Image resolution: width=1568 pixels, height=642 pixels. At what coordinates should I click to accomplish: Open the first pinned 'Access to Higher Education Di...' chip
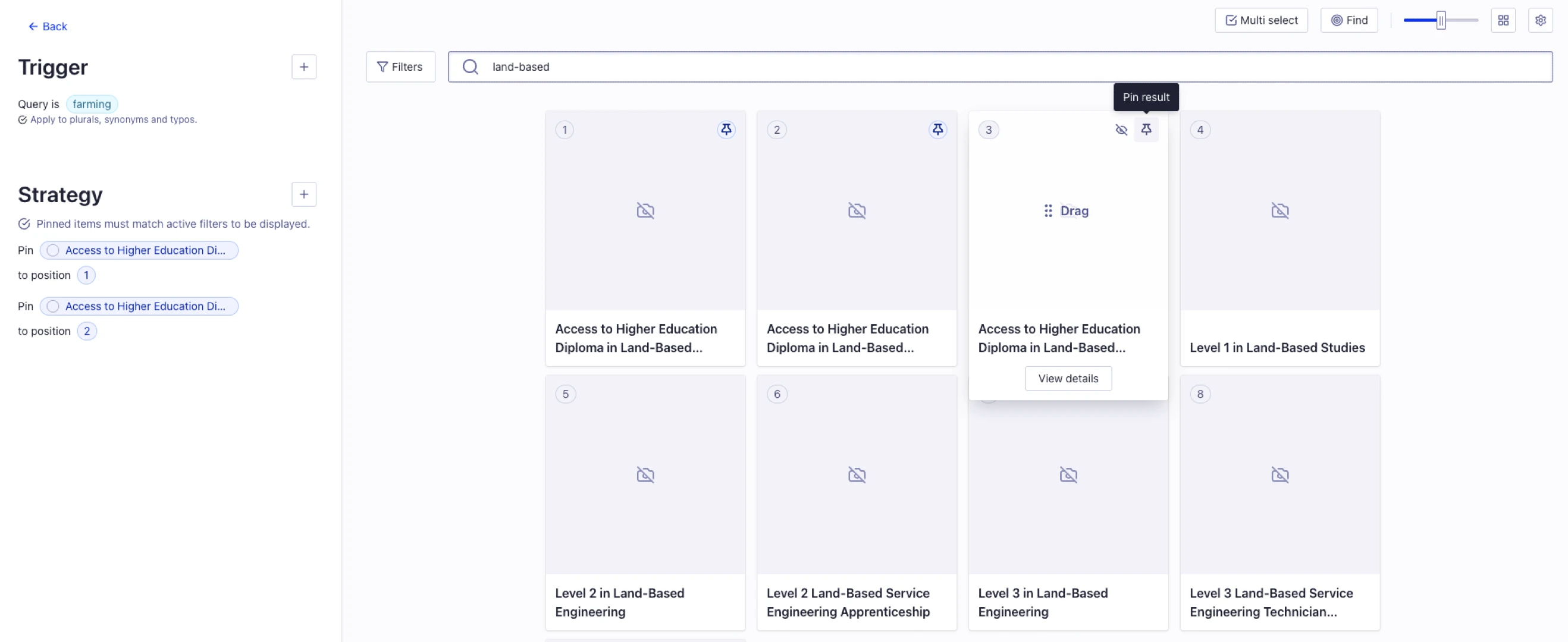139,250
